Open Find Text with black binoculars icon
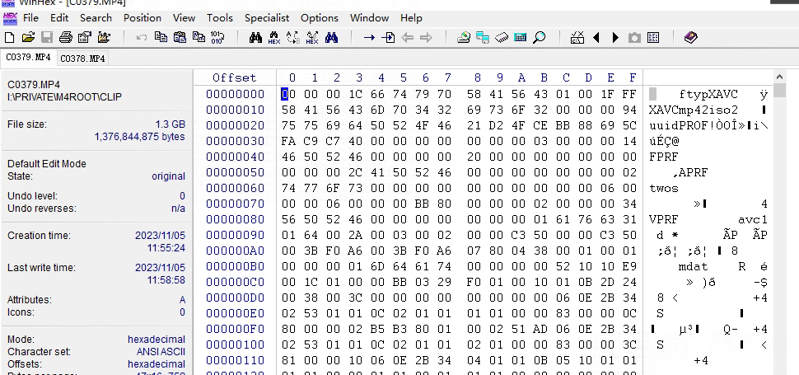 pyautogui.click(x=255, y=37)
